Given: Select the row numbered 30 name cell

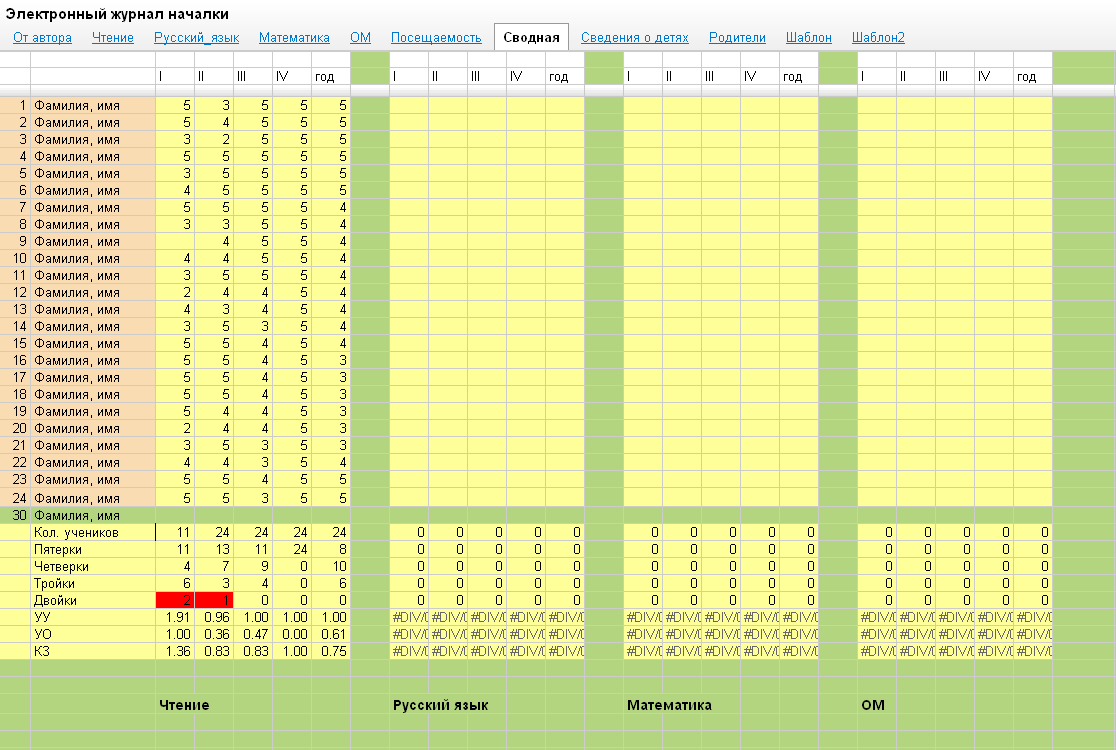Looking at the screenshot, I should [93, 516].
